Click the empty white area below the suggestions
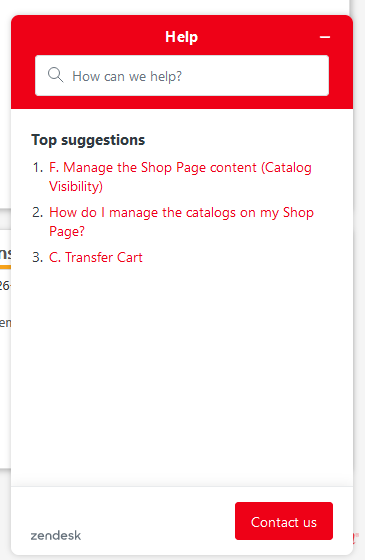This screenshot has width=365, height=560. pos(182,375)
